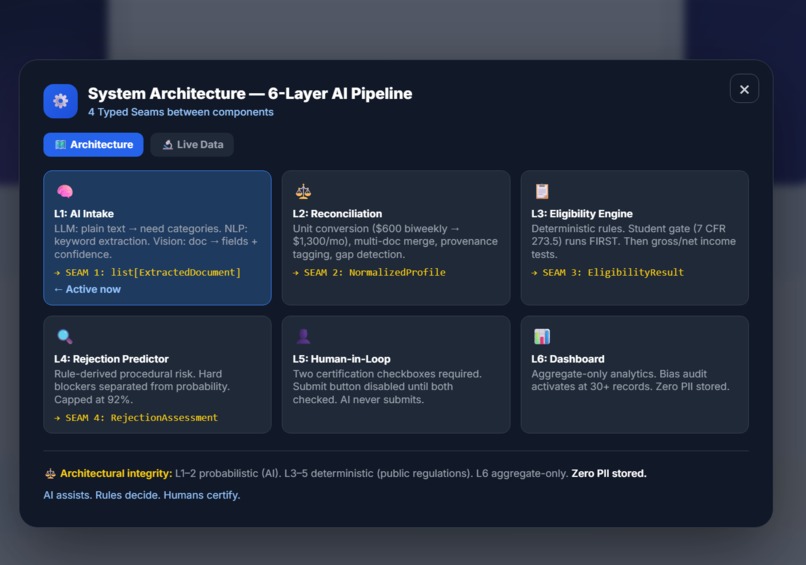Click the scales icon beside Architectural integrity

coord(50,474)
